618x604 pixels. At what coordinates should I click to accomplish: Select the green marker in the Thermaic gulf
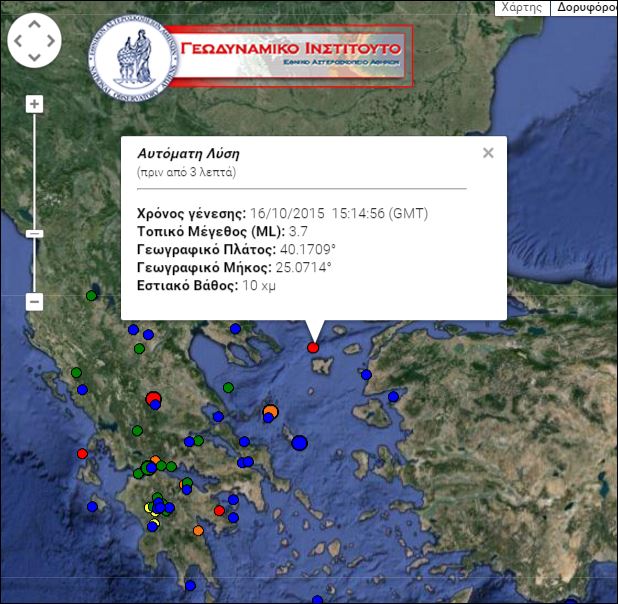tap(228, 388)
